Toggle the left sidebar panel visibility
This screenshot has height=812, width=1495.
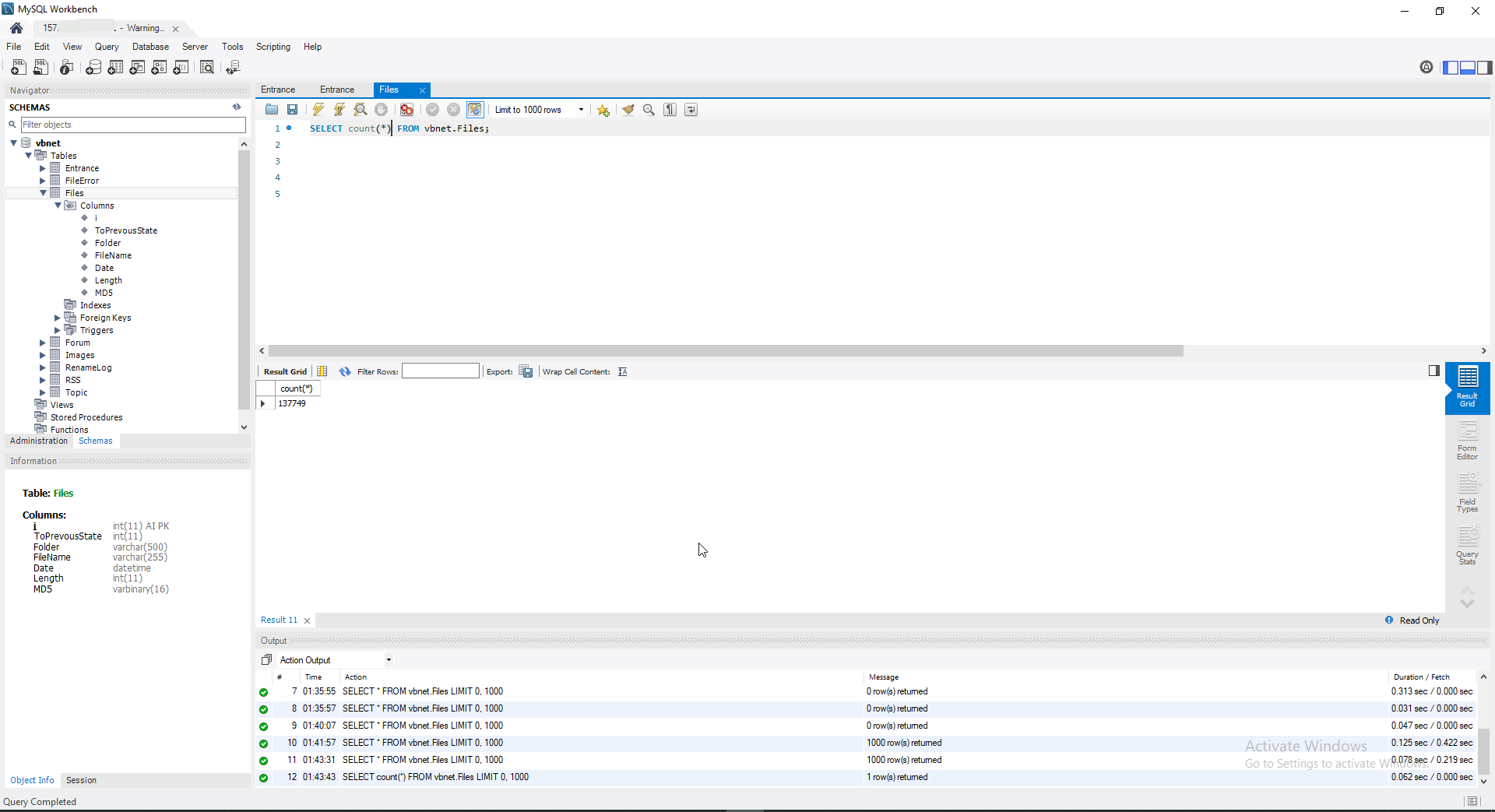[x=1450, y=68]
